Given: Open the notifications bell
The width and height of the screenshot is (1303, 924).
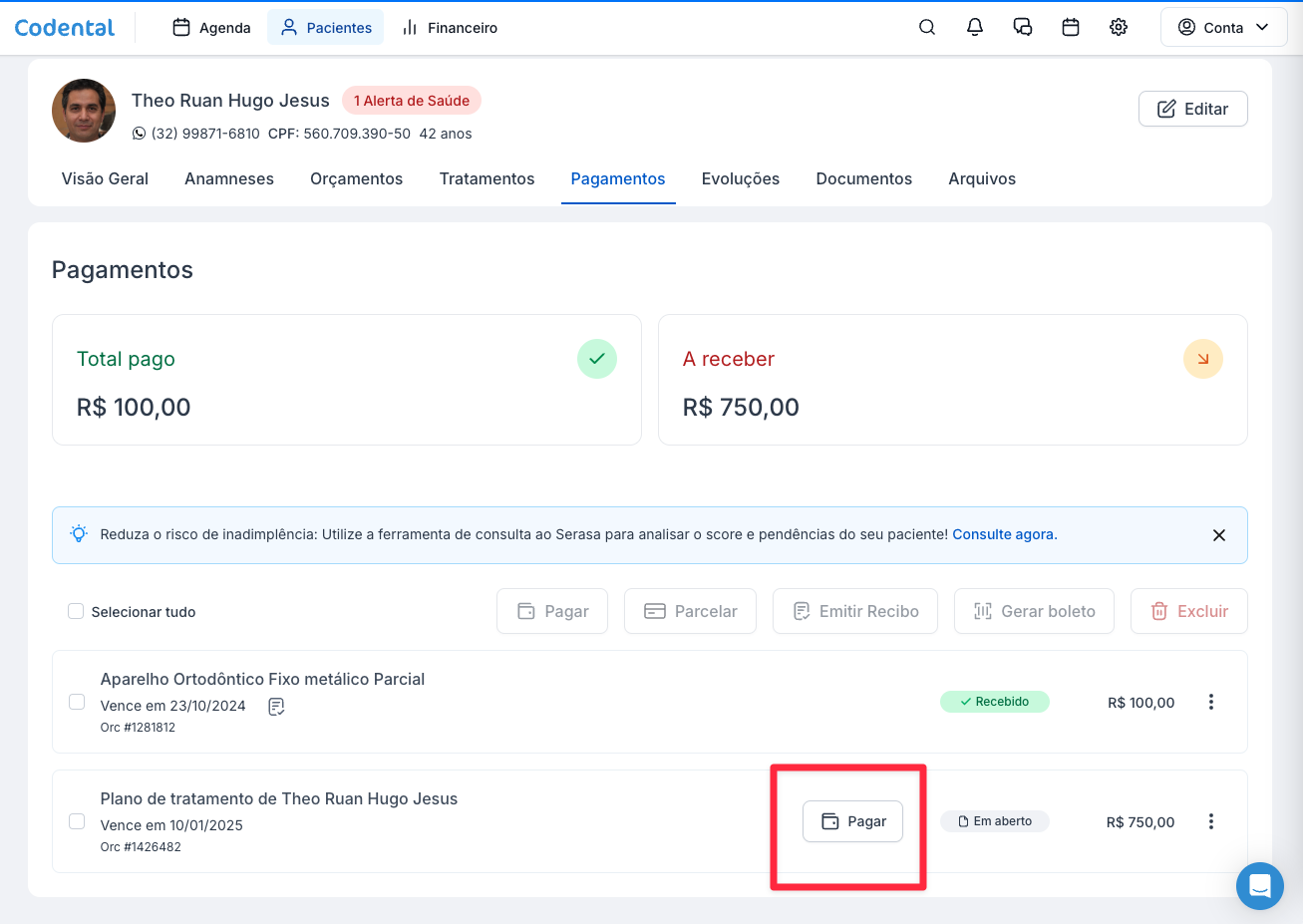Looking at the screenshot, I should (x=975, y=28).
